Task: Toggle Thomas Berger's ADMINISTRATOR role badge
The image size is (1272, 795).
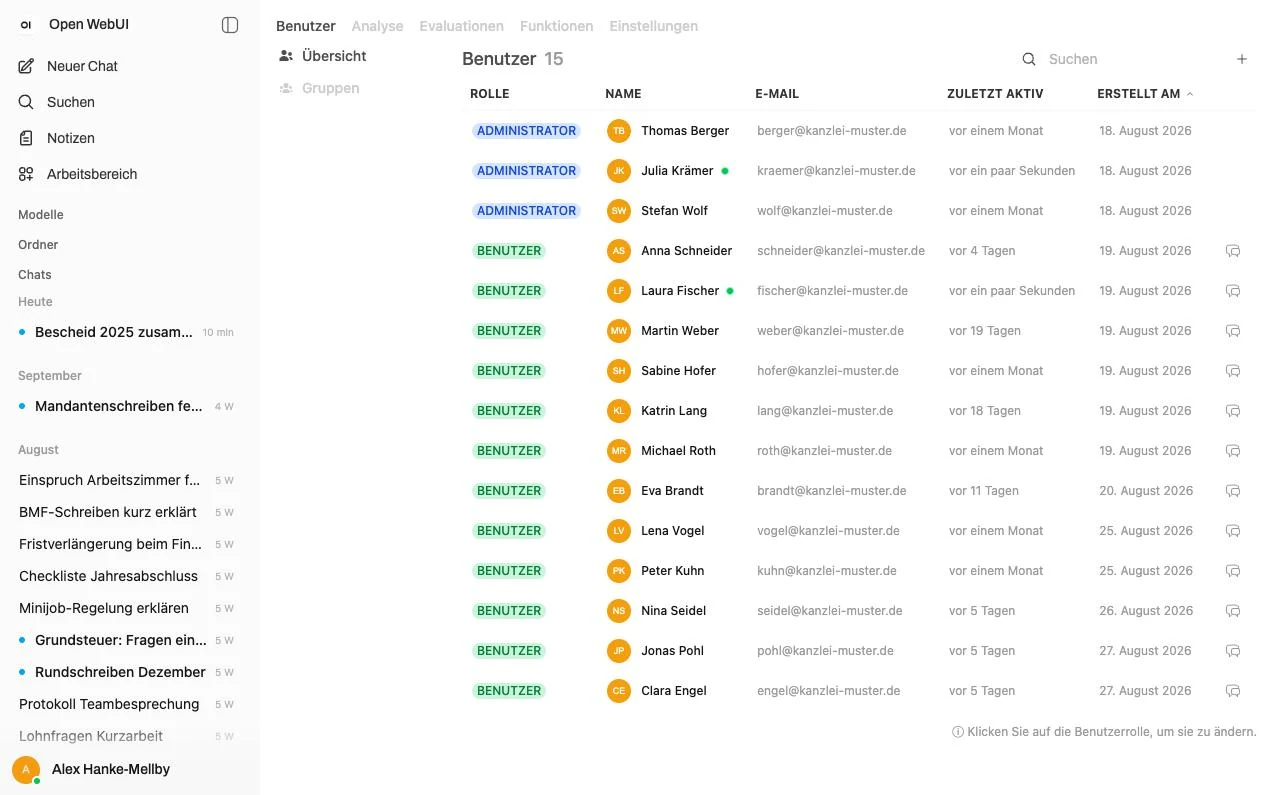Action: tap(526, 131)
